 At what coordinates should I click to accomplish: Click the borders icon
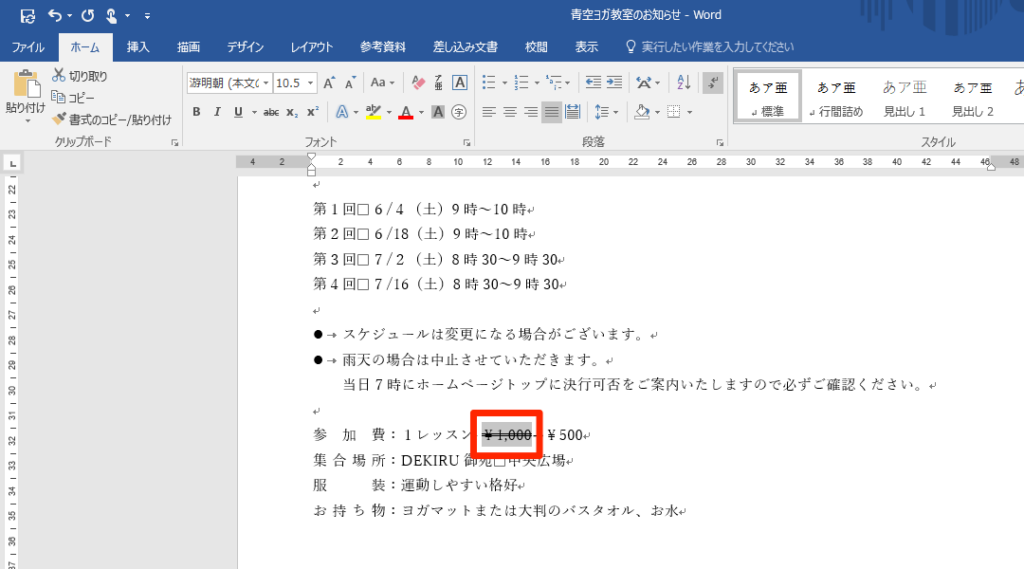[x=674, y=112]
